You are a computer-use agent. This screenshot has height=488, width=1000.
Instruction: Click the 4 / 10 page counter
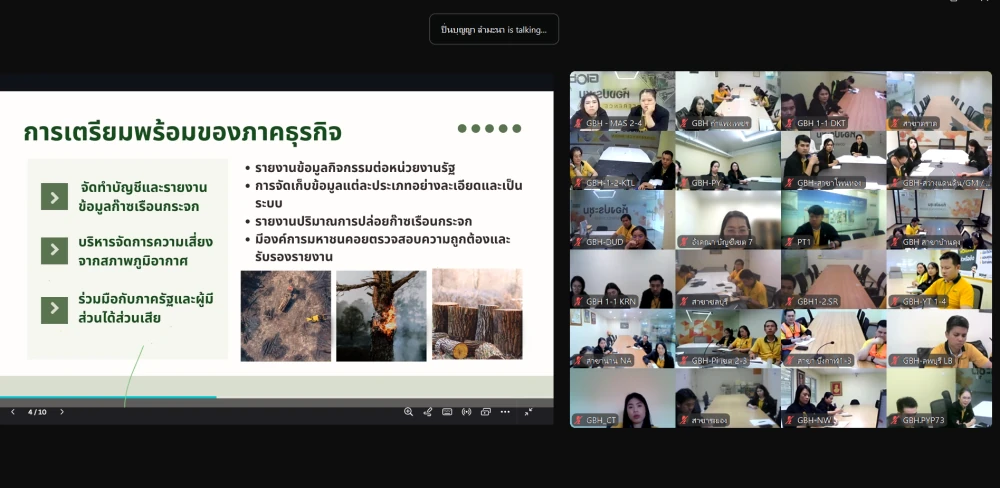[x=37, y=412]
